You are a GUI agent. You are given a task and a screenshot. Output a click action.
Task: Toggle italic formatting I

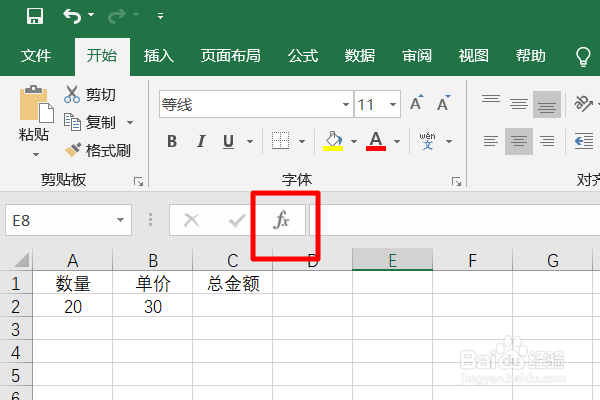pyautogui.click(x=201, y=141)
